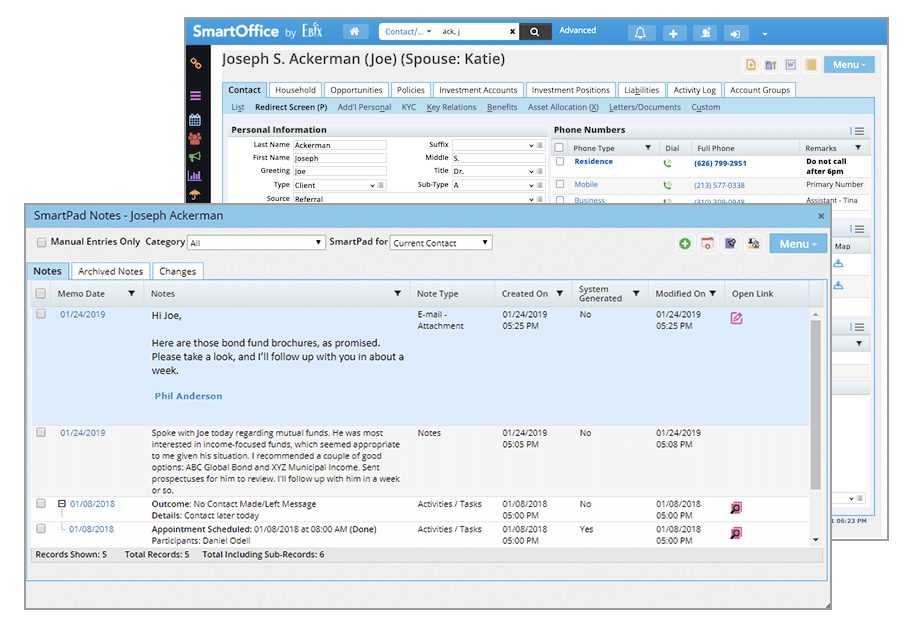900x632 pixels.
Task: Open the Investment Accounts tab
Action: point(478,90)
